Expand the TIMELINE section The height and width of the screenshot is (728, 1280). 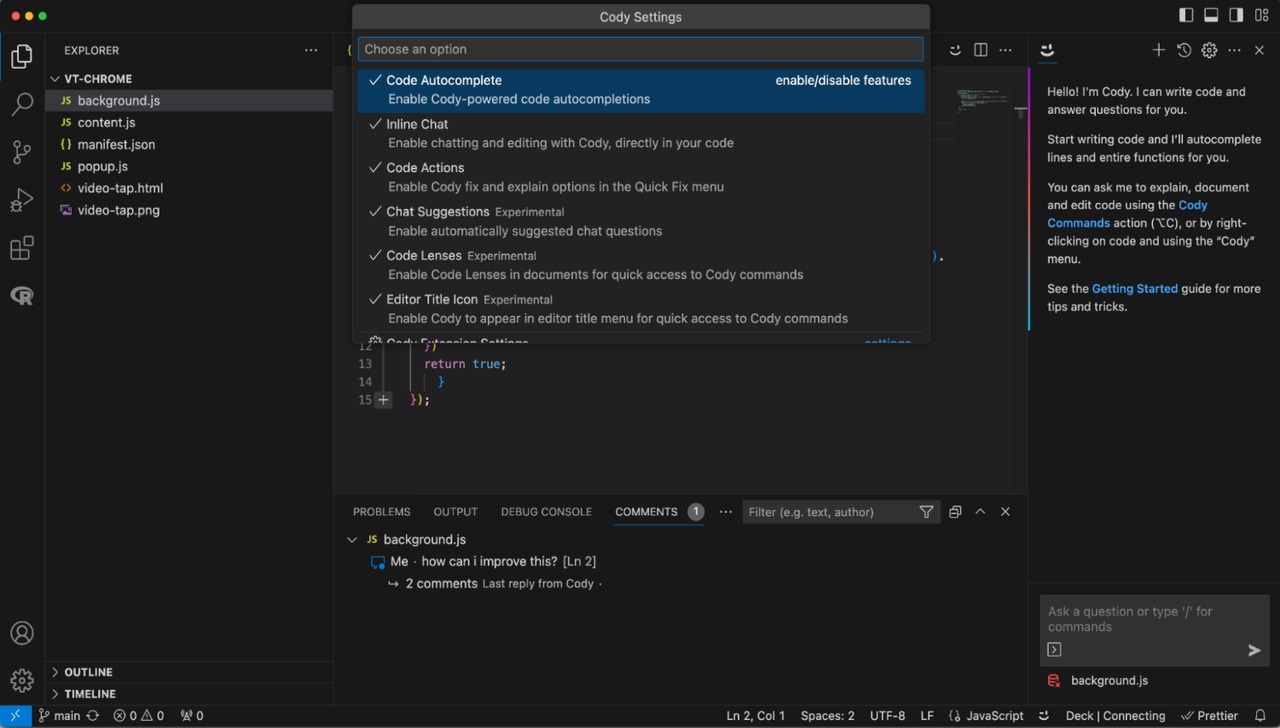point(190,694)
